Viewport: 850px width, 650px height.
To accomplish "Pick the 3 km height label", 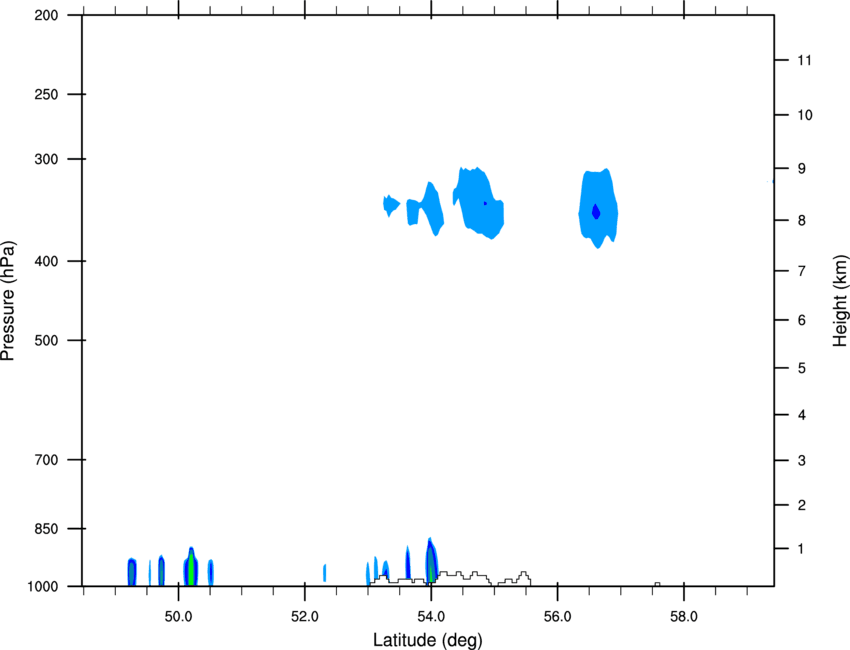I will click(x=801, y=461).
